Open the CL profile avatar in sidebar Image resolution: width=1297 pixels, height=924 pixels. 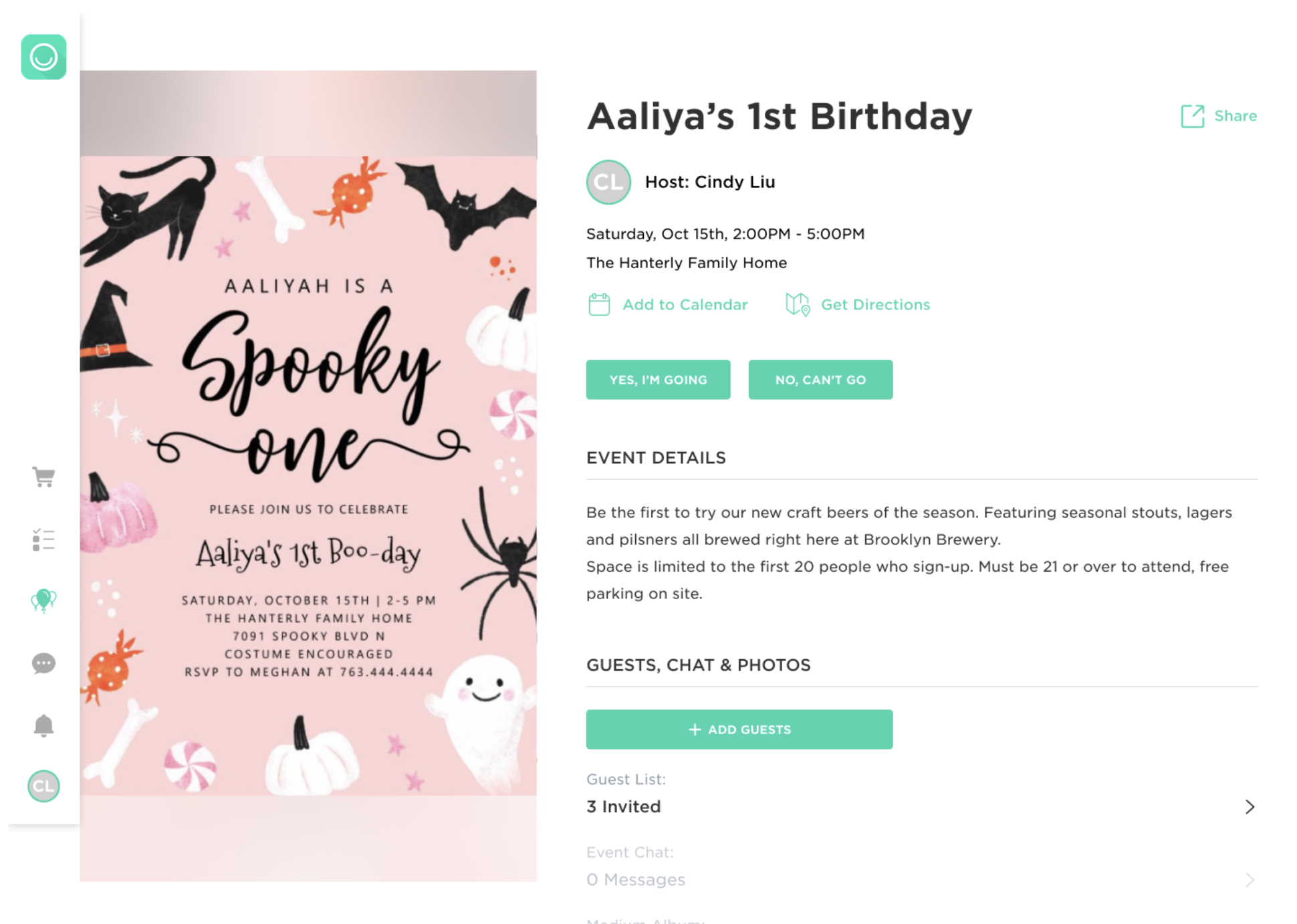click(x=43, y=786)
